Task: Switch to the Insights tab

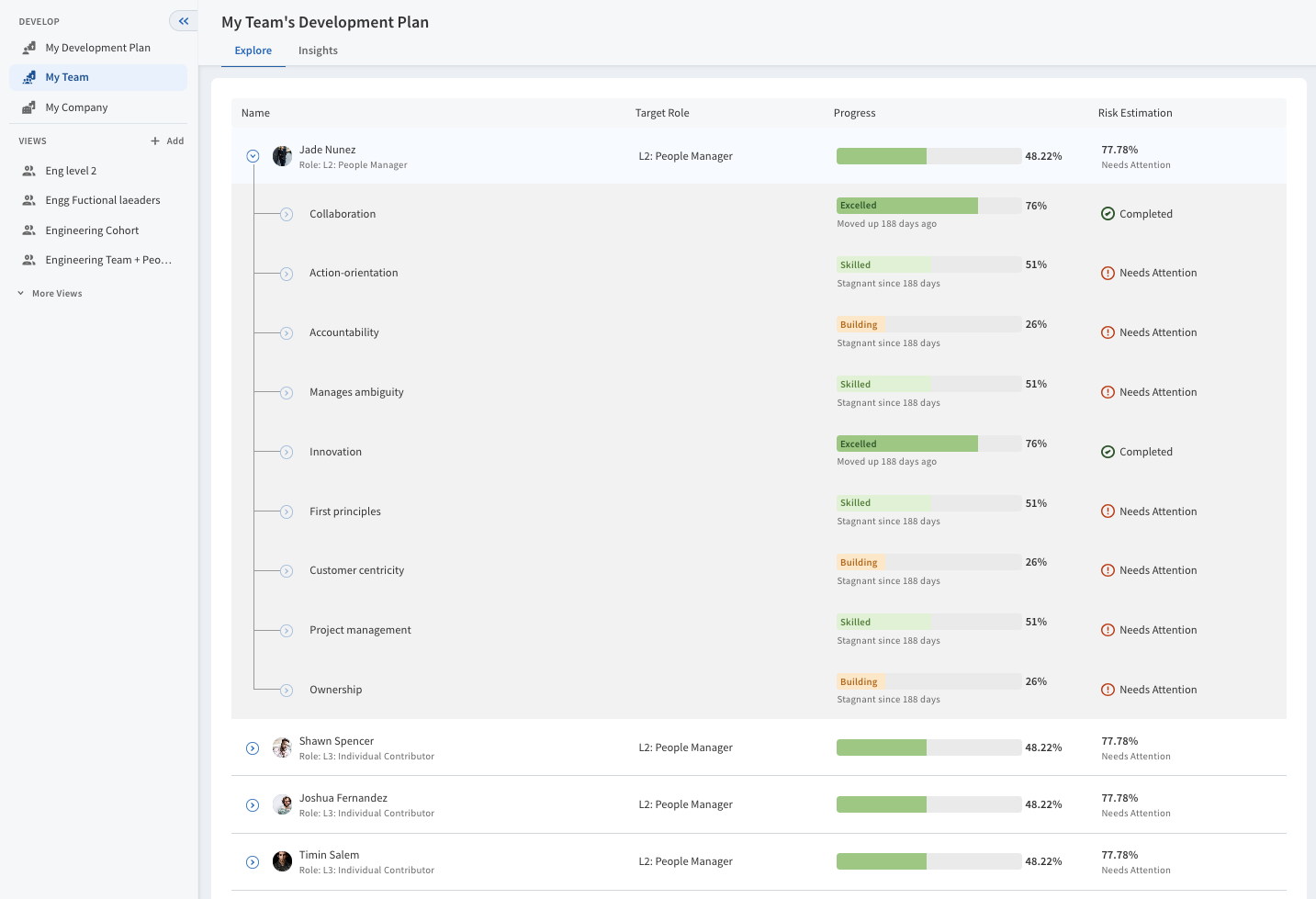Action: click(x=318, y=51)
